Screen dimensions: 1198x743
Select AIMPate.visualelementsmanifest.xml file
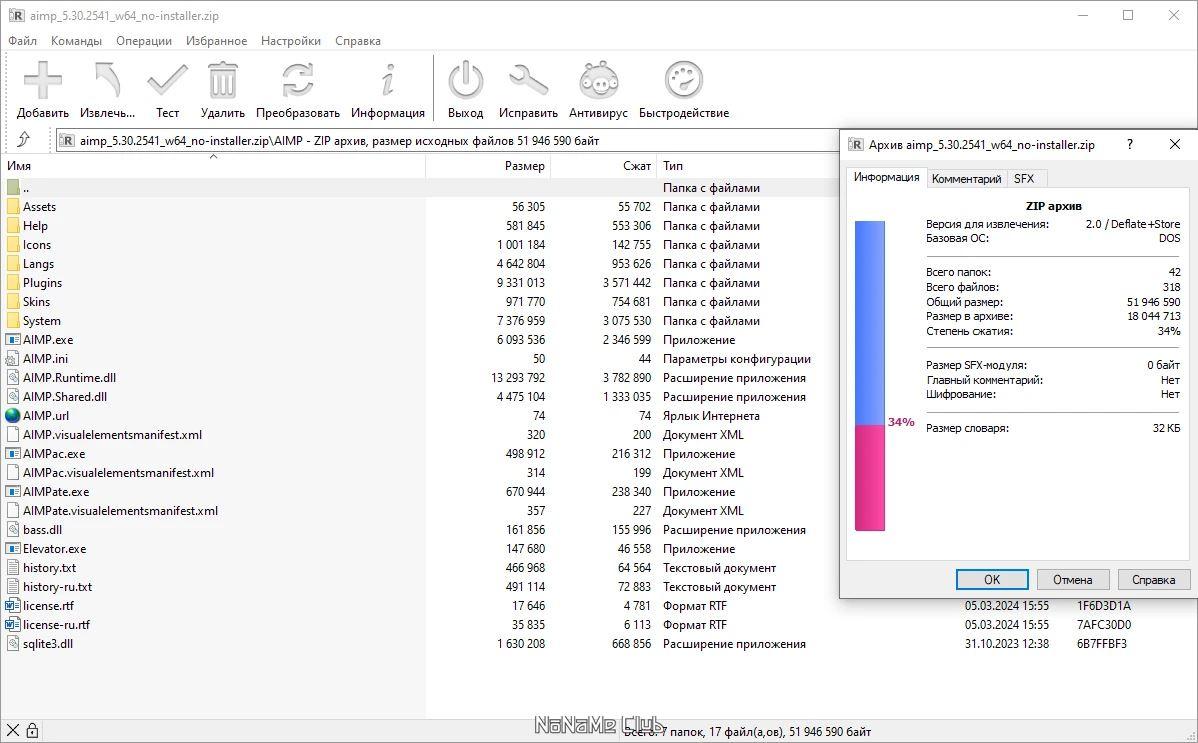click(120, 511)
